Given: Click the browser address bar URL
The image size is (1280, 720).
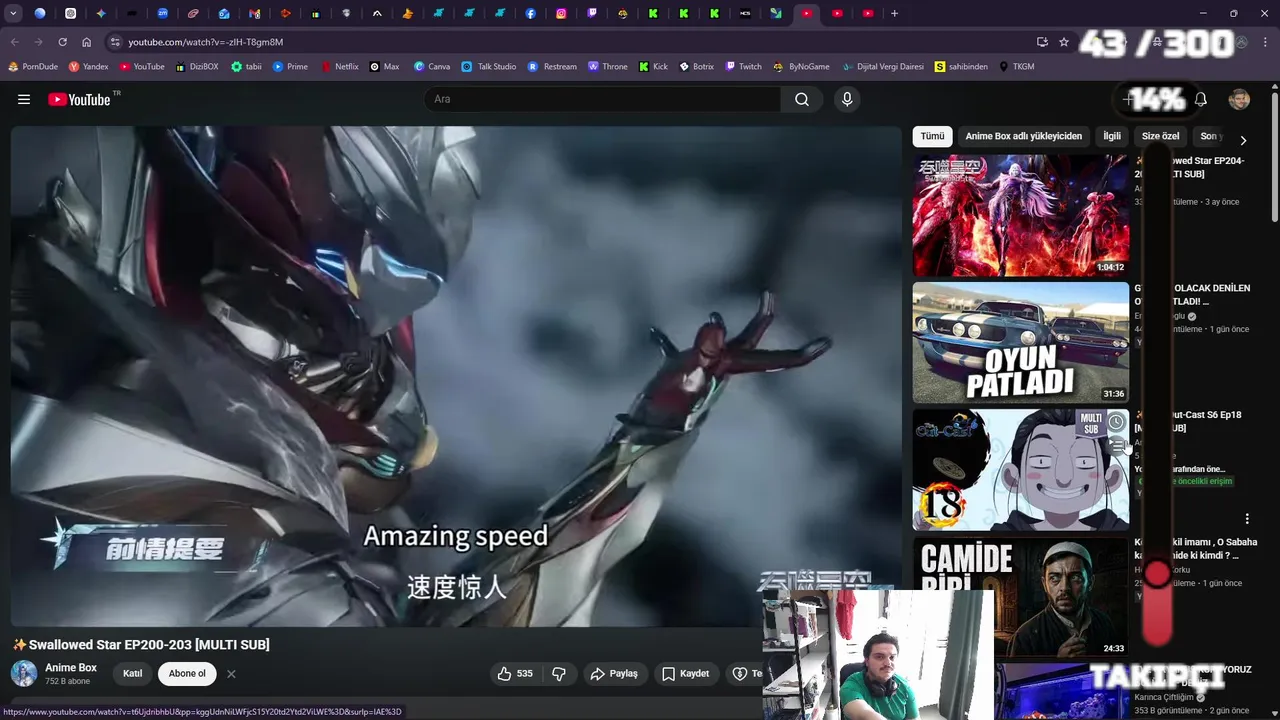Looking at the screenshot, I should click(206, 42).
